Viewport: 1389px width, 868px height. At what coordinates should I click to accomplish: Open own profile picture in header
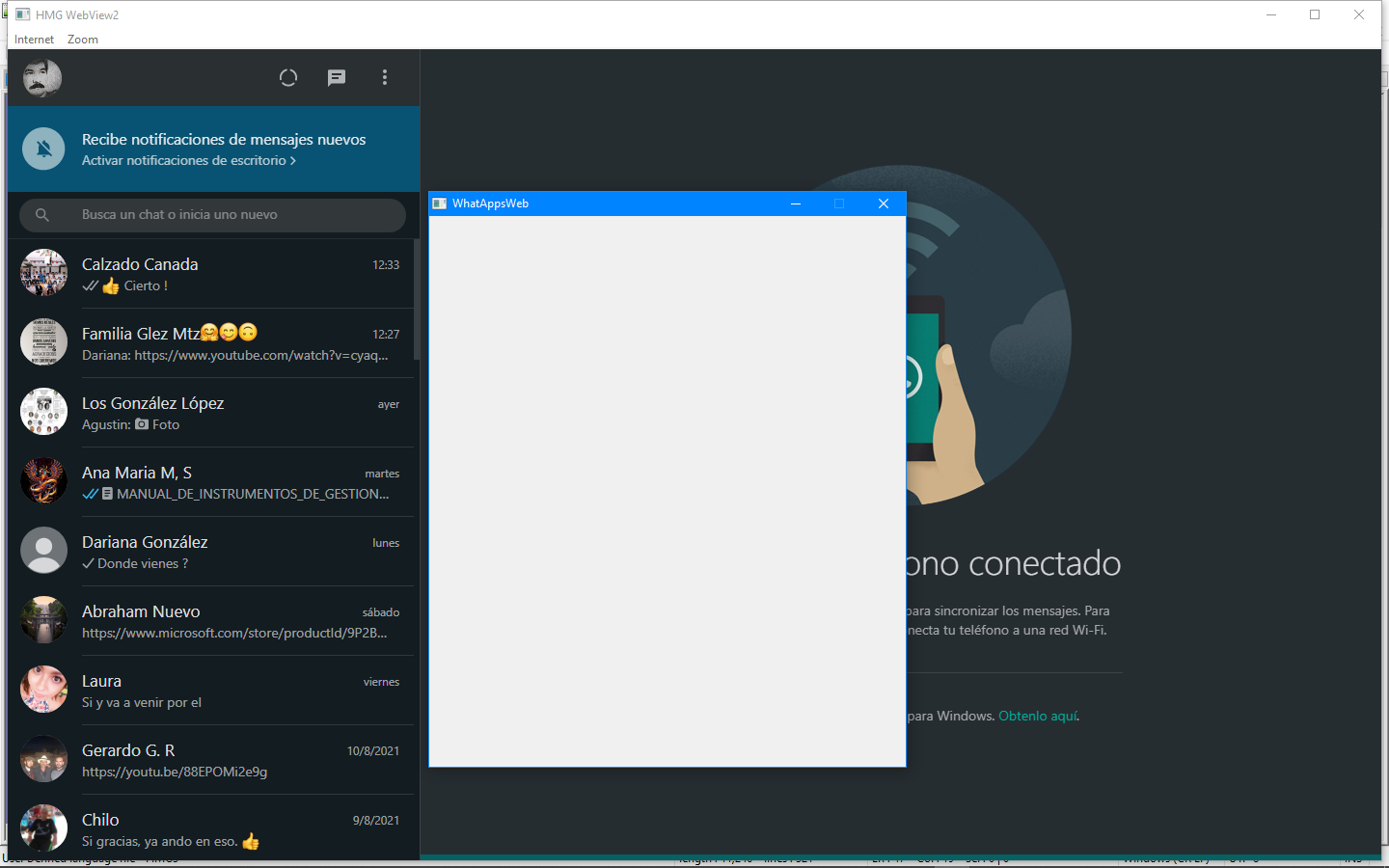point(42,78)
